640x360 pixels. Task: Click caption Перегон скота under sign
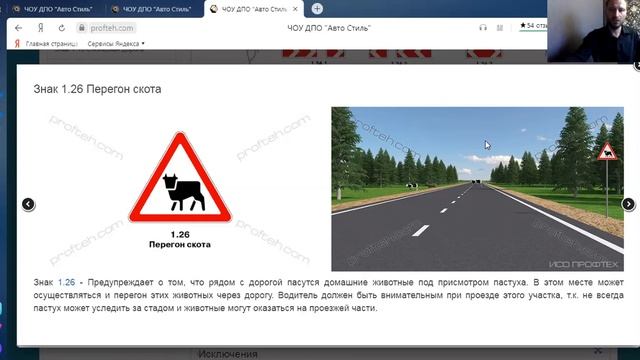tap(180, 244)
